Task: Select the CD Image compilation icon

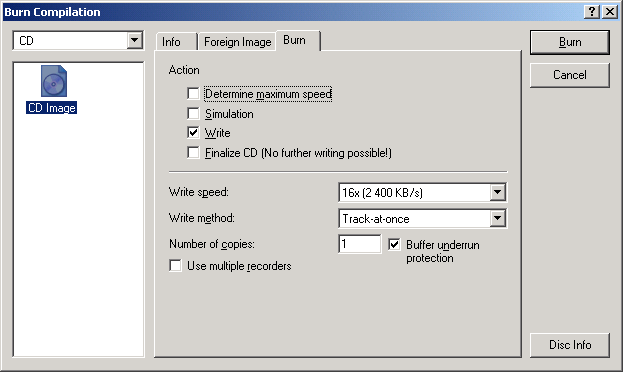Action: click(x=54, y=81)
